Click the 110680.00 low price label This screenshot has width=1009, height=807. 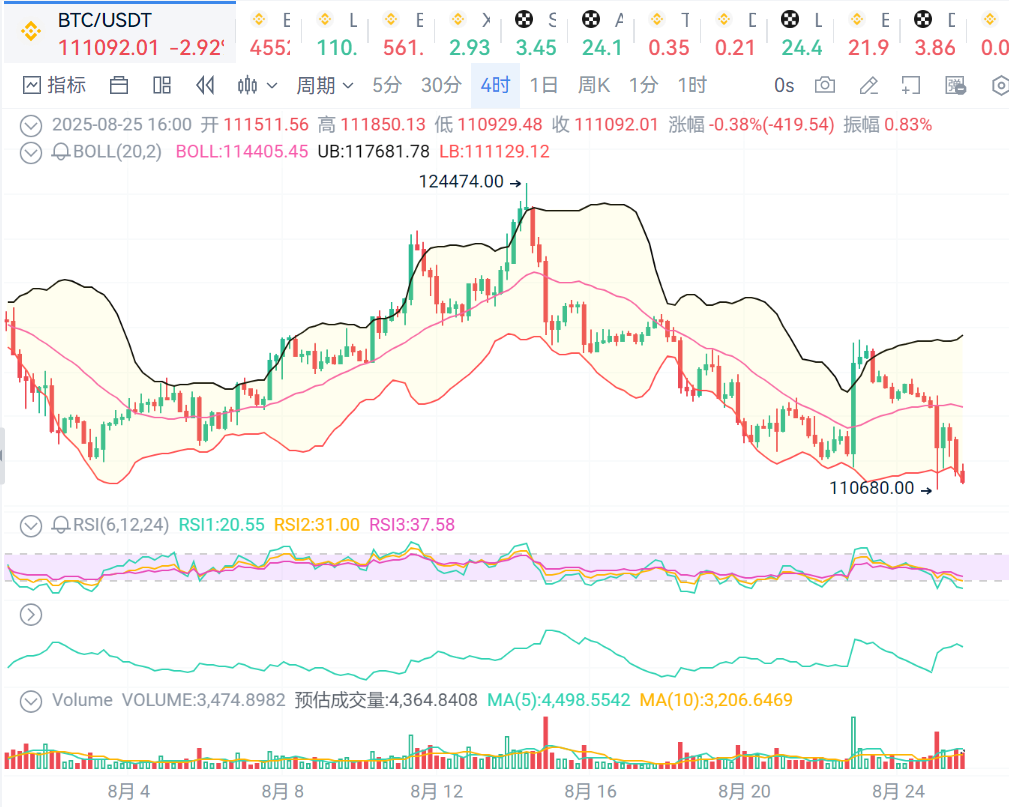tap(872, 488)
